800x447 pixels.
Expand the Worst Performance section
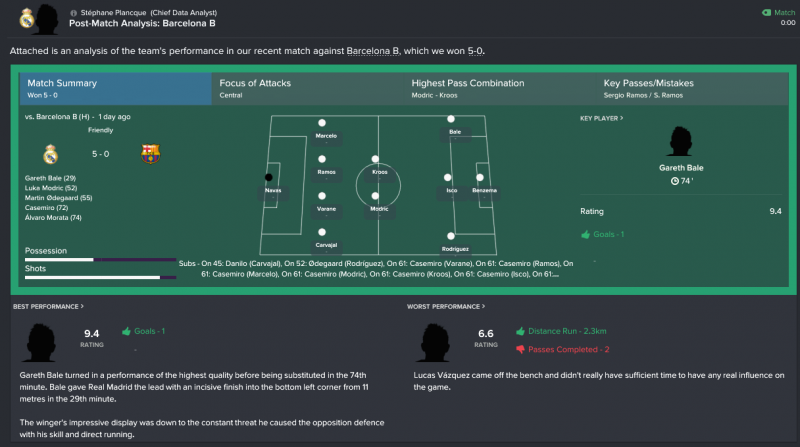[446, 307]
